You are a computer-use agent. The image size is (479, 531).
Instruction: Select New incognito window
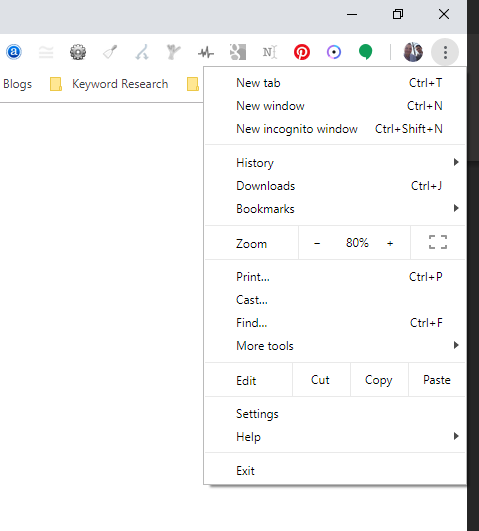point(335,129)
